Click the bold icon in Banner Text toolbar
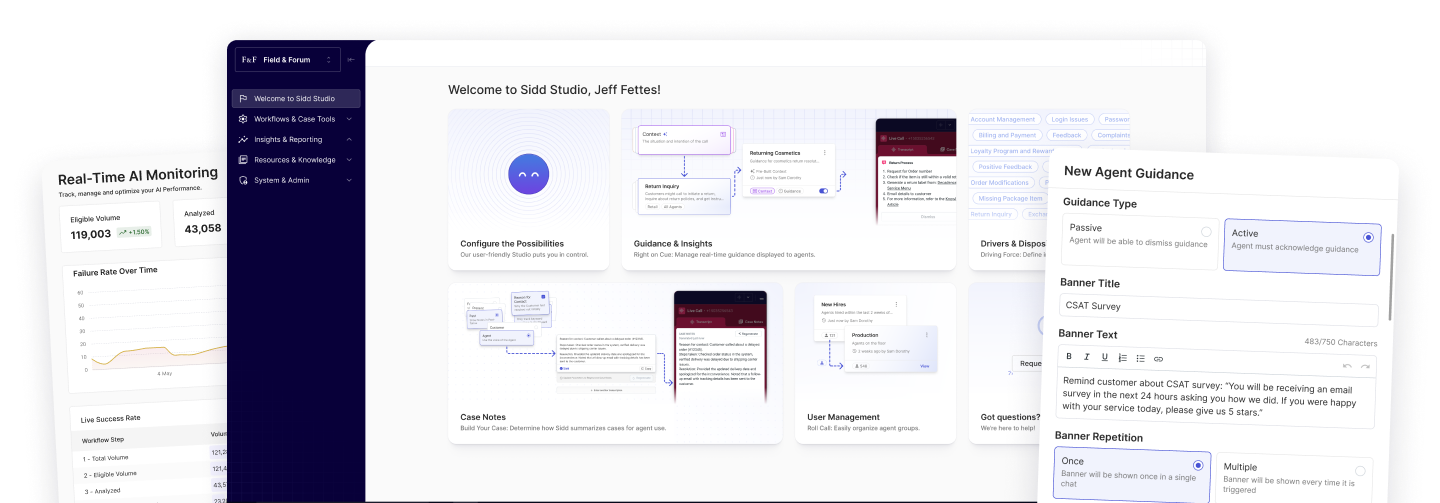The height and width of the screenshot is (503, 1440). pyautogui.click(x=1069, y=358)
